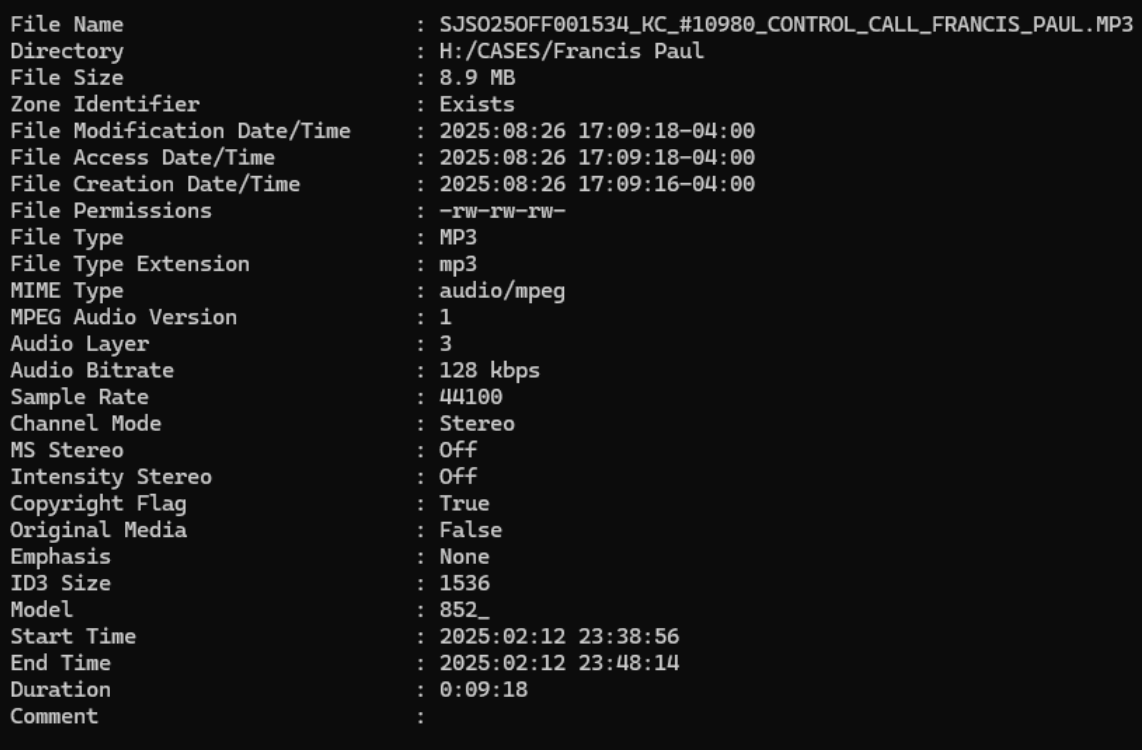Screen dimensions: 1142x752
Task: Select the File Modification Date/Time value
Action: [597, 131]
